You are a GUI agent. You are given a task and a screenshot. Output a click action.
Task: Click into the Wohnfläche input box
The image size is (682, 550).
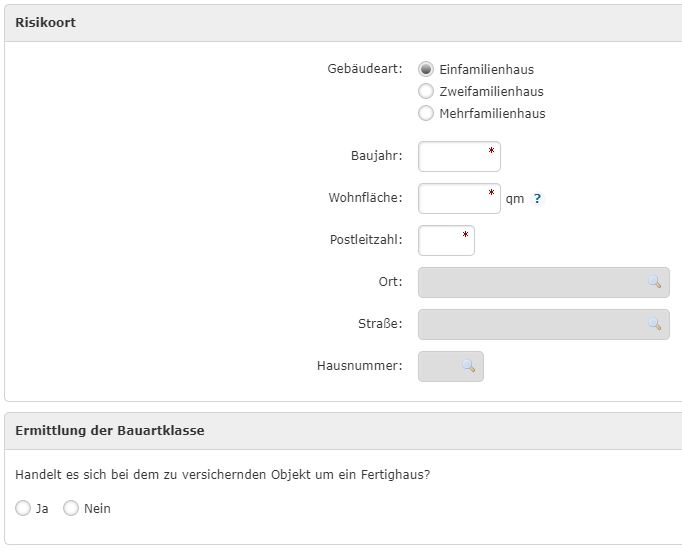pyautogui.click(x=459, y=199)
